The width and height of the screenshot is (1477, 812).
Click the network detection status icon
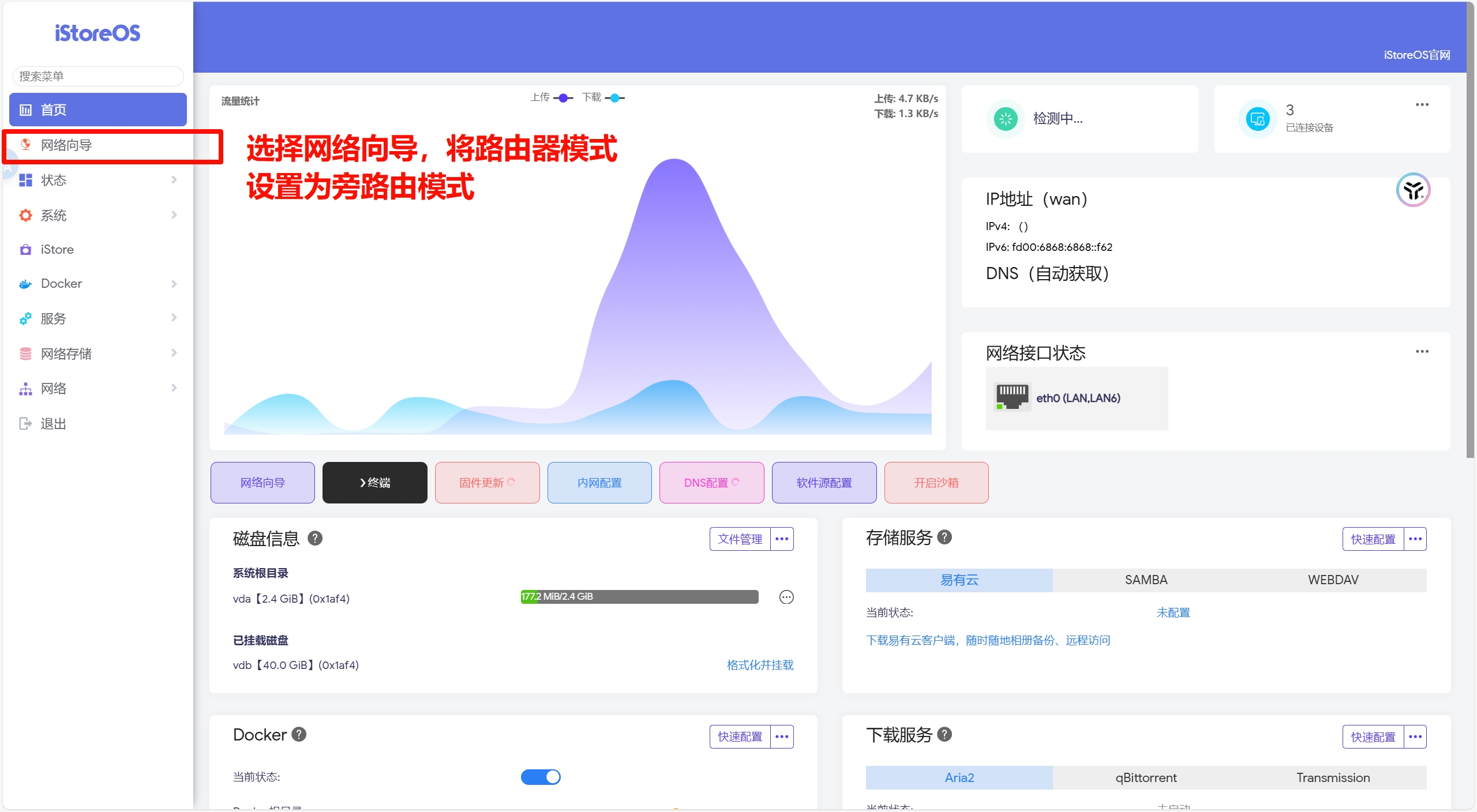pos(1006,119)
